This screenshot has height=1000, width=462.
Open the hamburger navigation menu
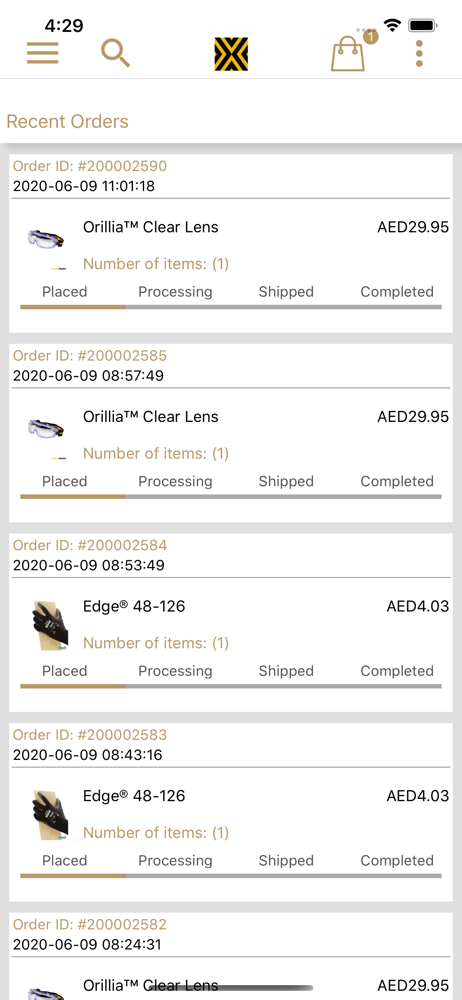pos(42,53)
